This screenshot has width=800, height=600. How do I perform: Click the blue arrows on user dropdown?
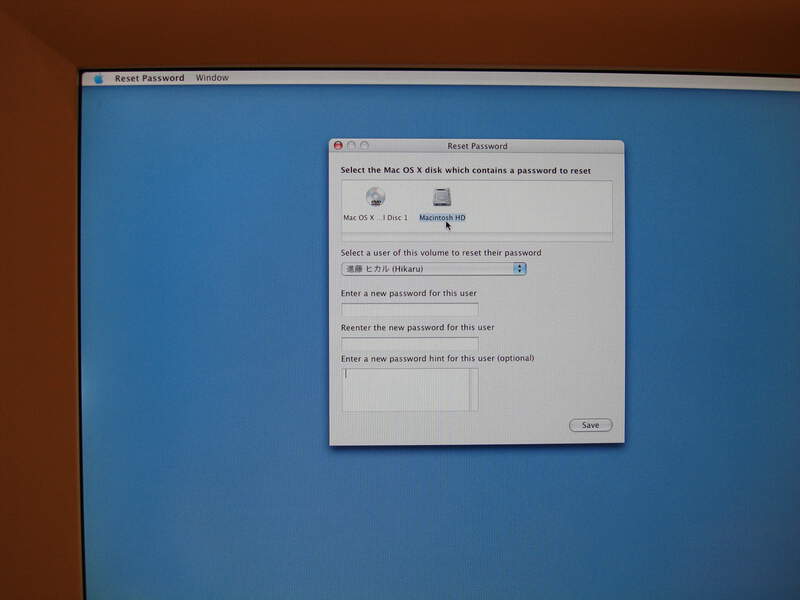tap(520, 268)
